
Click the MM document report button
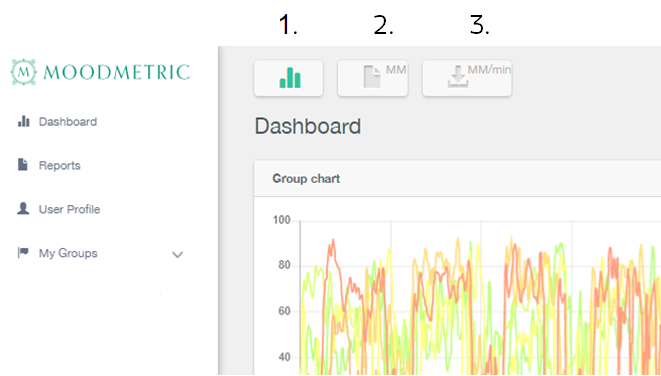pos(373,78)
